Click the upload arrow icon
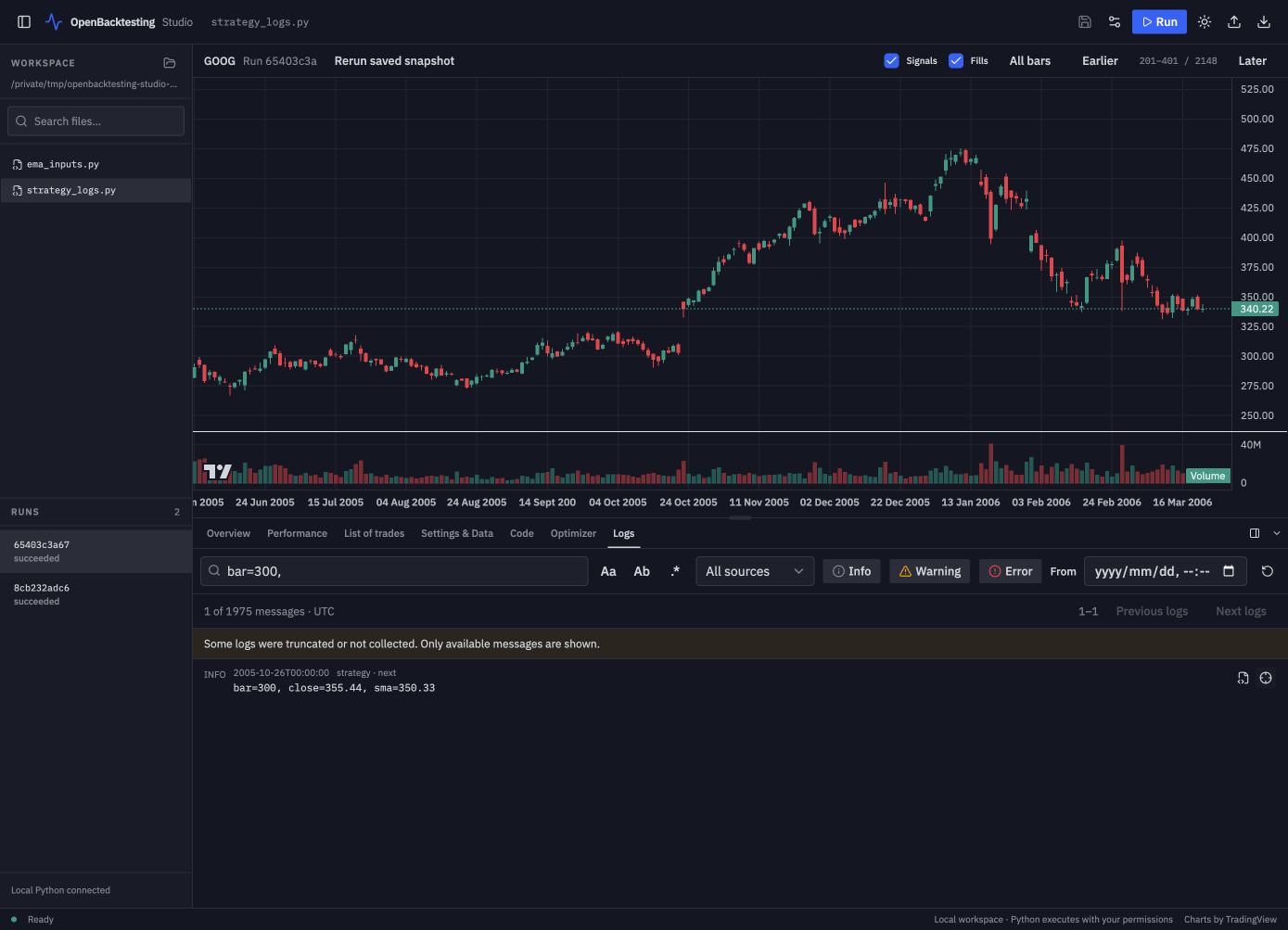The image size is (1288, 930). (1234, 21)
